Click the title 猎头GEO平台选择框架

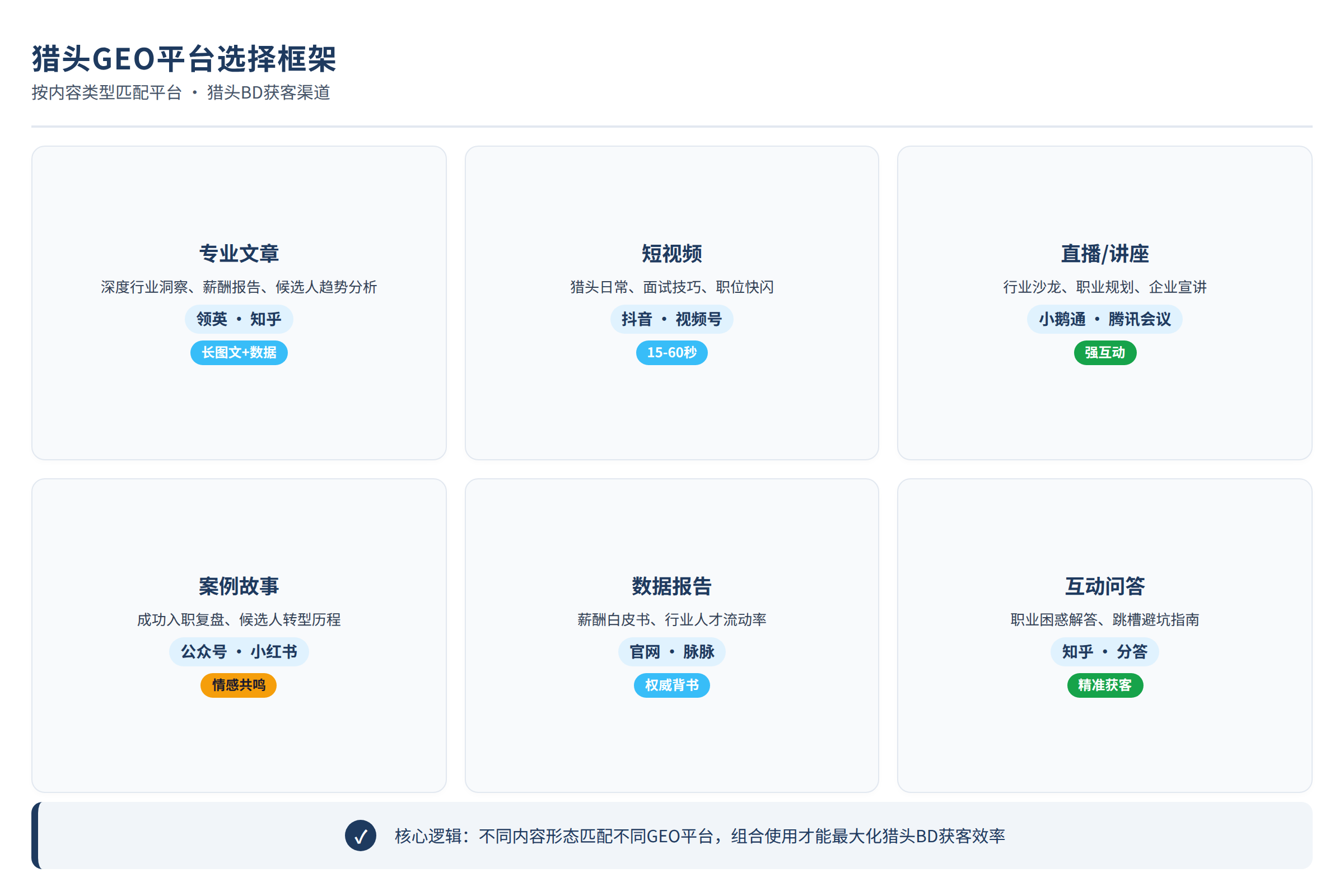point(184,59)
